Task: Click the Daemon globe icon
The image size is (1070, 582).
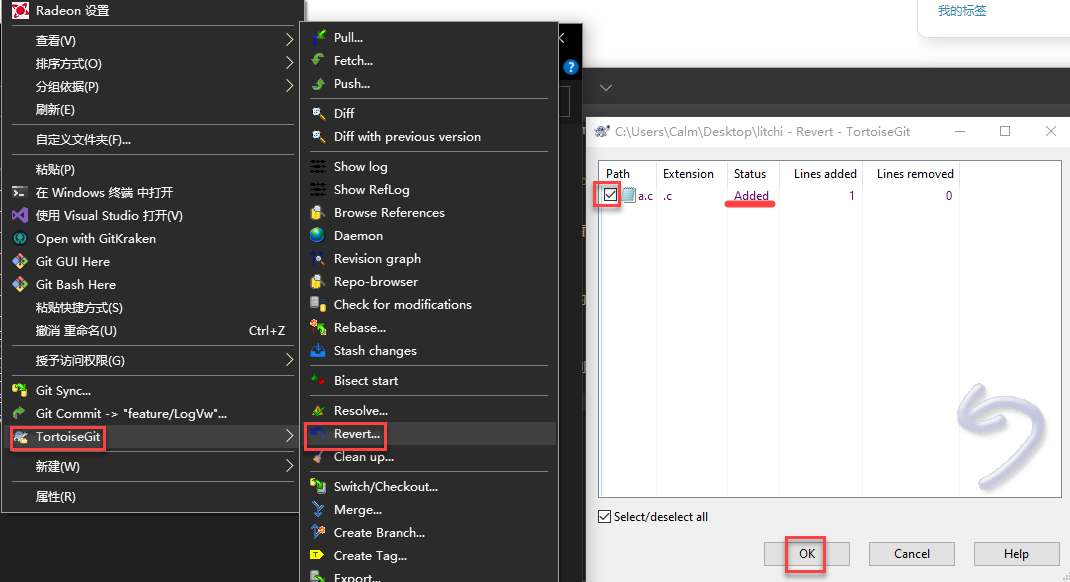Action: (x=318, y=235)
